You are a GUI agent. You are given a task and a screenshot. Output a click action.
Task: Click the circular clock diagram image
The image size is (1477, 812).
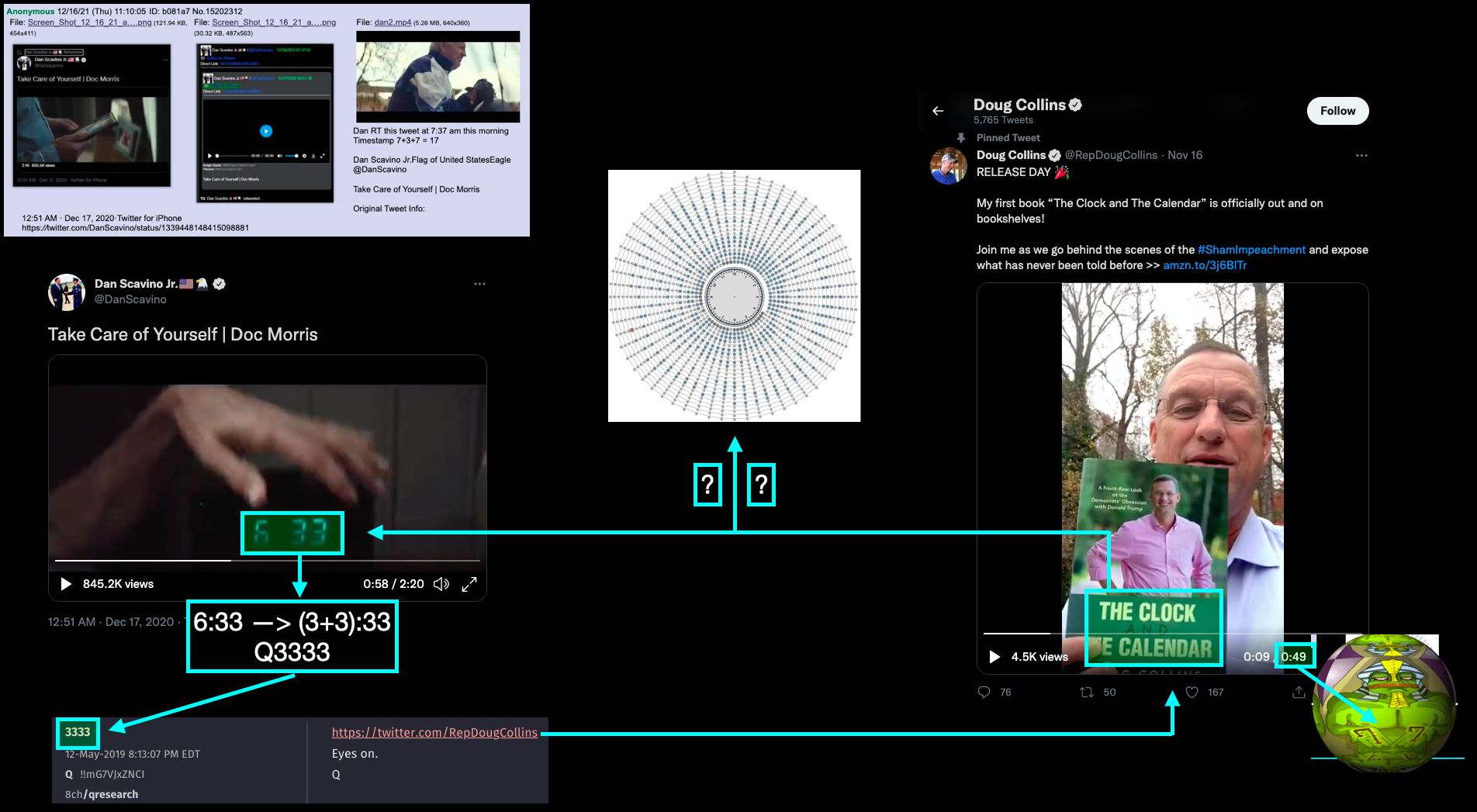(x=734, y=295)
